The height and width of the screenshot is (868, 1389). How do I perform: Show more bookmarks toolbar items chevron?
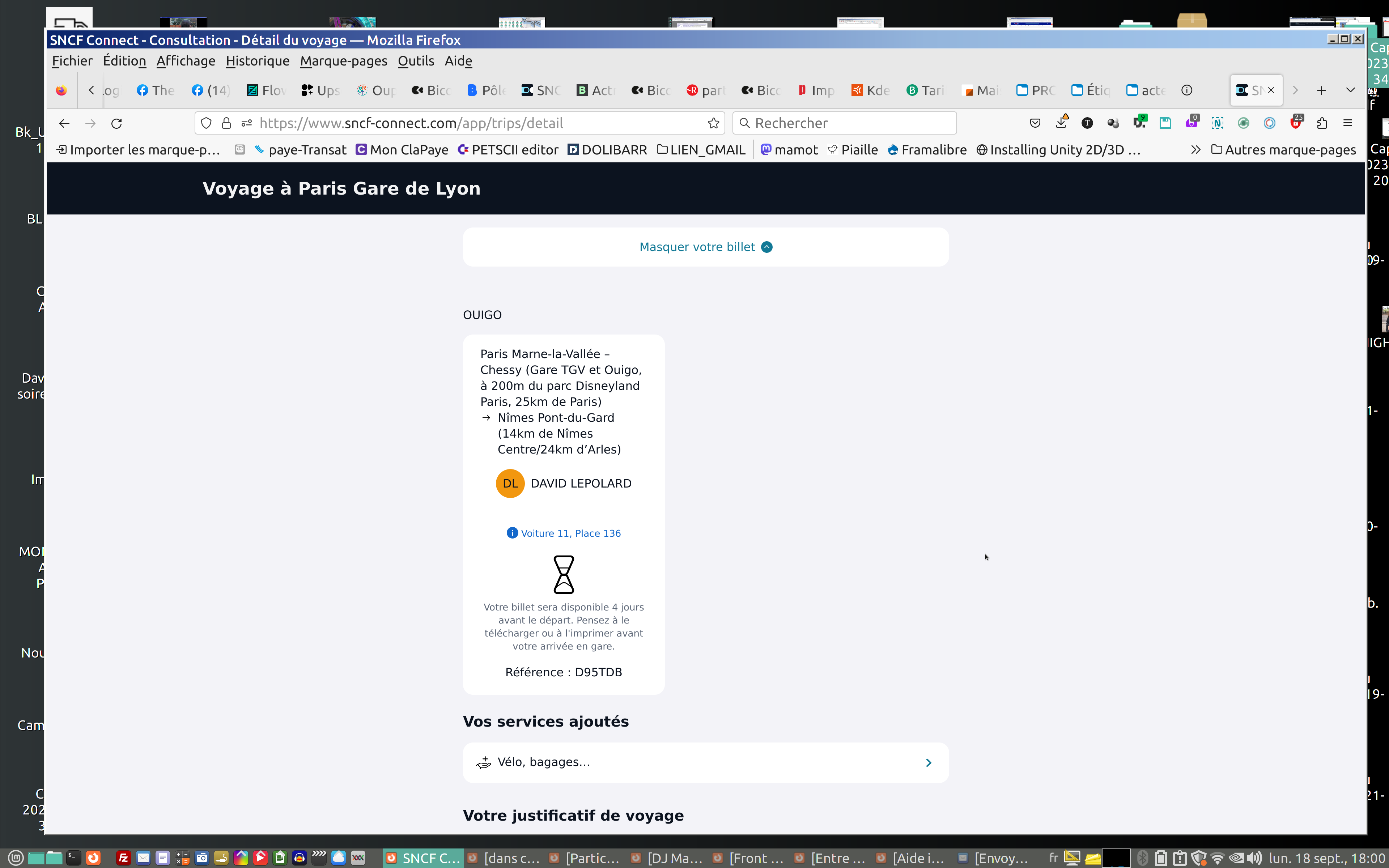tap(1195, 150)
